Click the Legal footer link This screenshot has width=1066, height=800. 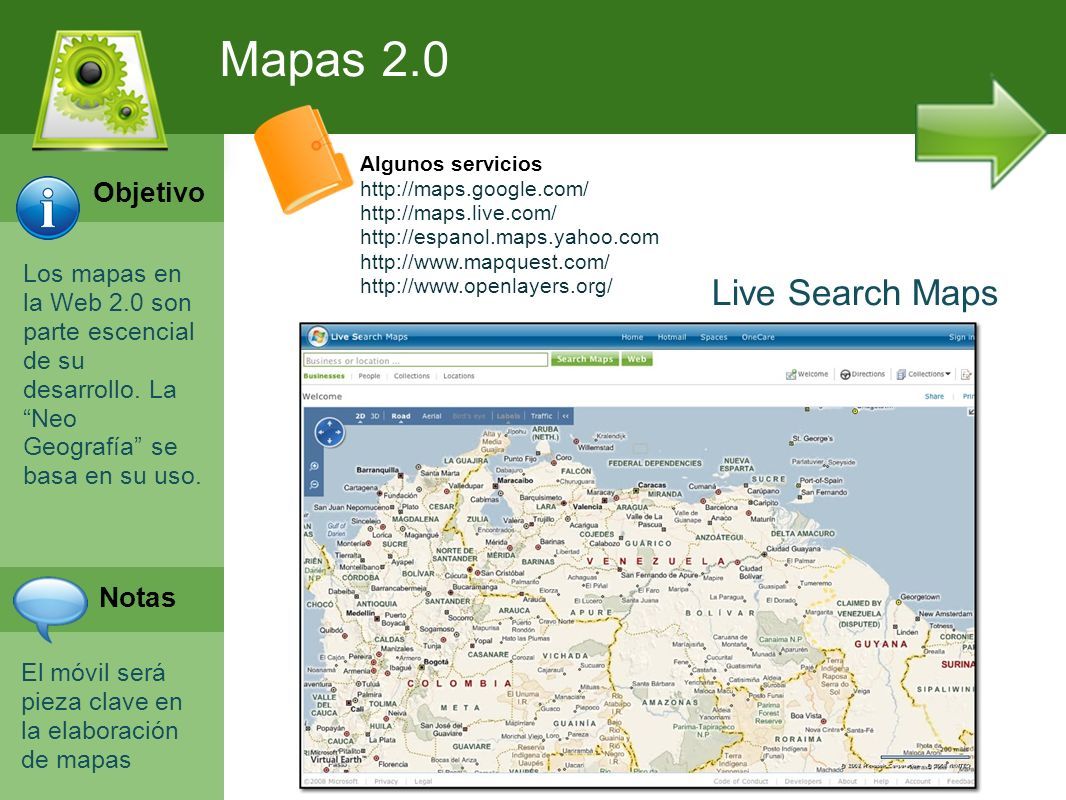point(423,782)
